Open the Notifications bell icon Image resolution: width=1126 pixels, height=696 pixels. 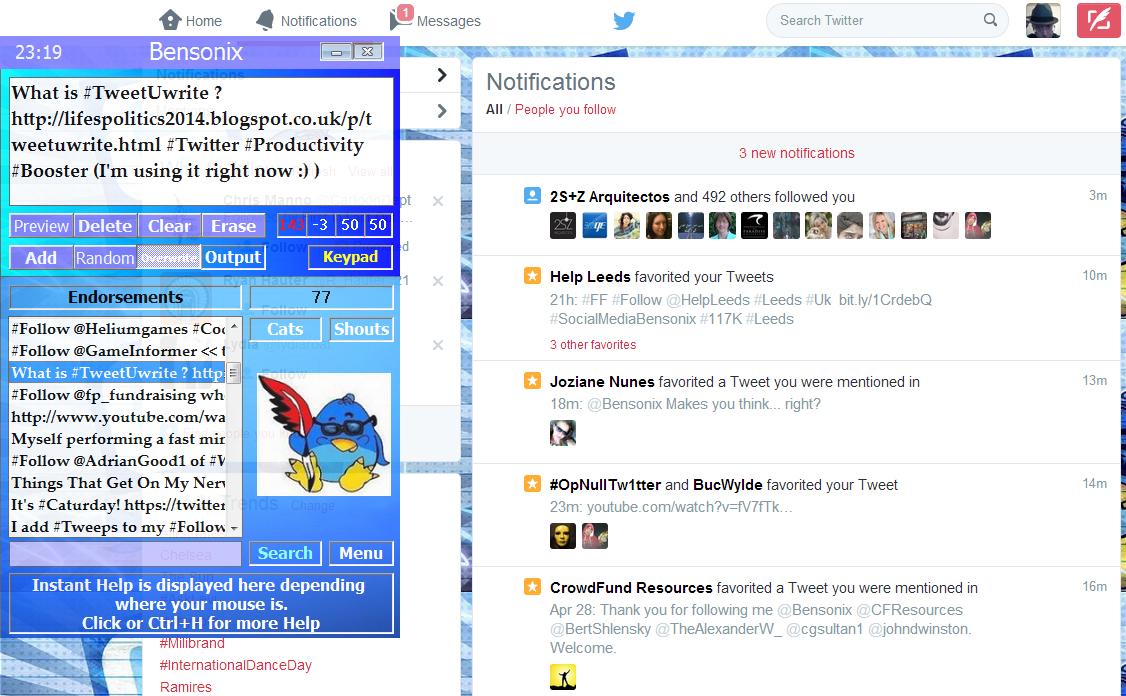point(265,20)
